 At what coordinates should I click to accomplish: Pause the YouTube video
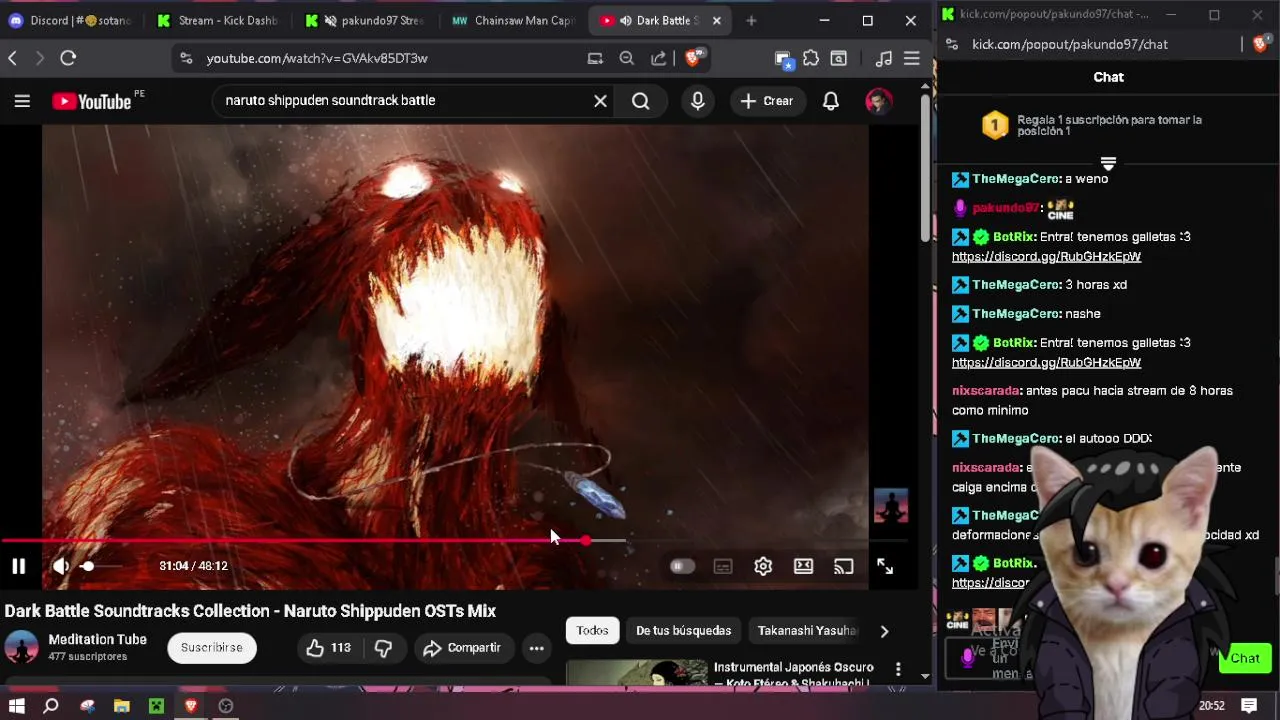18,566
